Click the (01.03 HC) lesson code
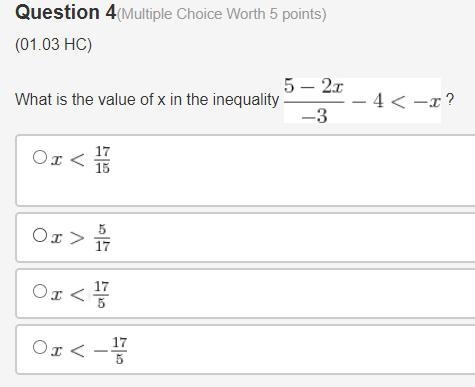The height and width of the screenshot is (387, 475). (x=53, y=44)
